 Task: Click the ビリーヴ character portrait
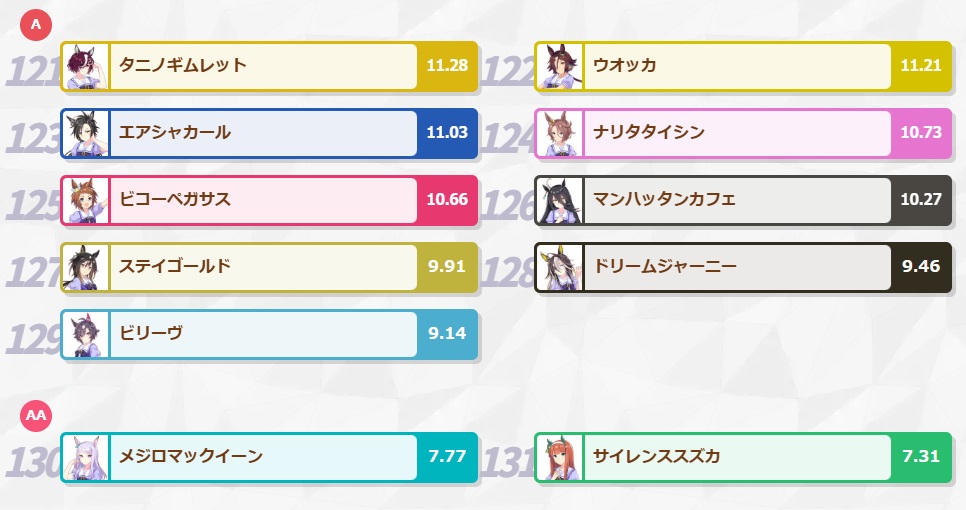(86, 334)
